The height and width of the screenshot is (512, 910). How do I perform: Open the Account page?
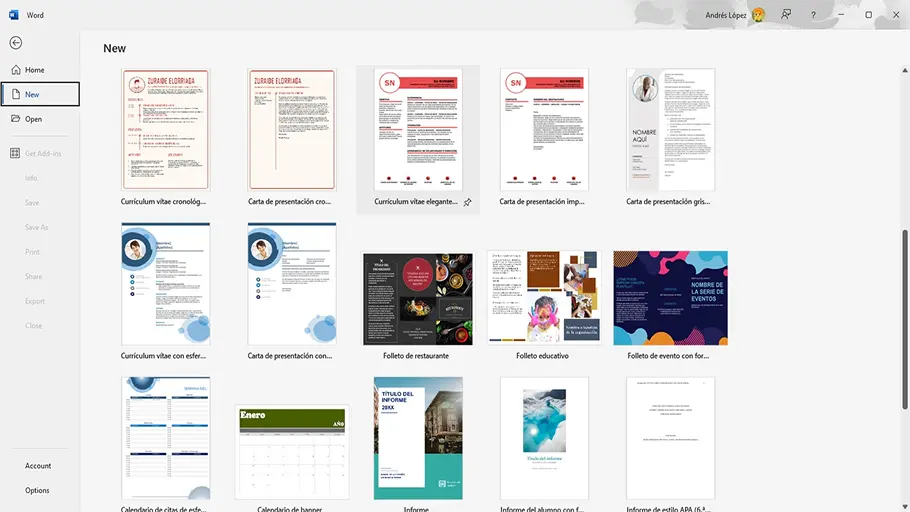click(x=38, y=466)
